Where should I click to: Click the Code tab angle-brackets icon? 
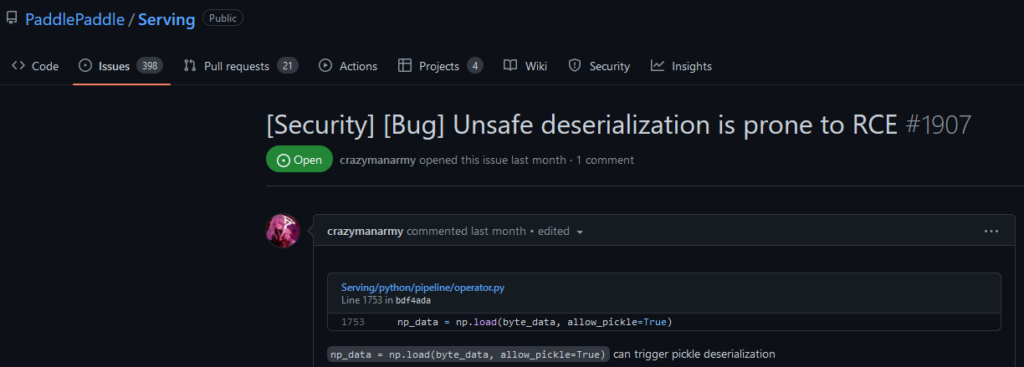(18, 65)
